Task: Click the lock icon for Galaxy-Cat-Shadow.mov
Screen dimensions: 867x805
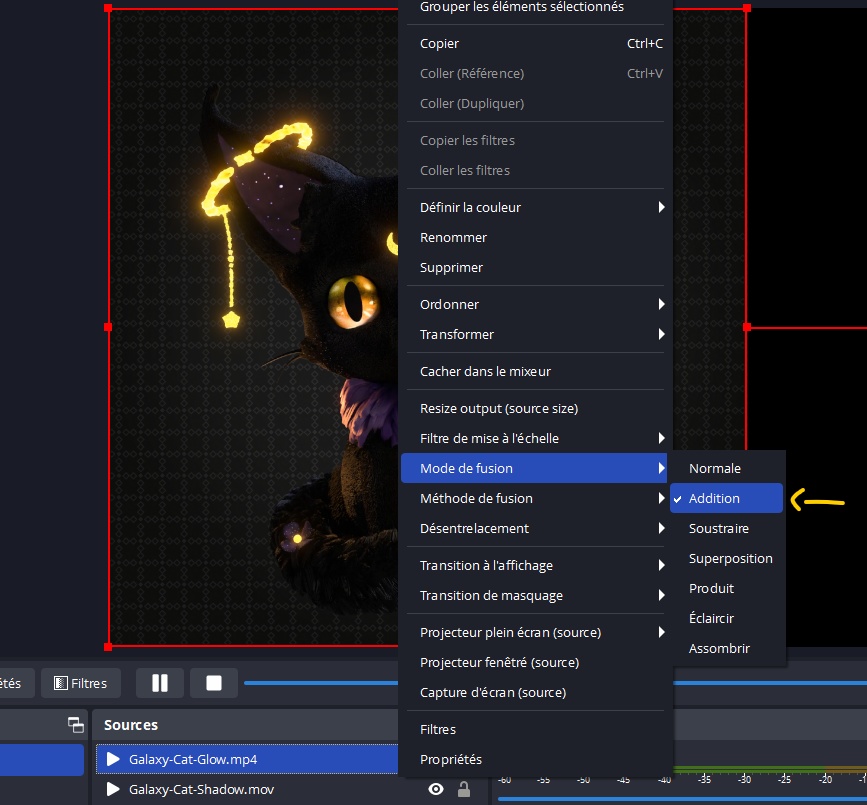Action: [x=466, y=789]
